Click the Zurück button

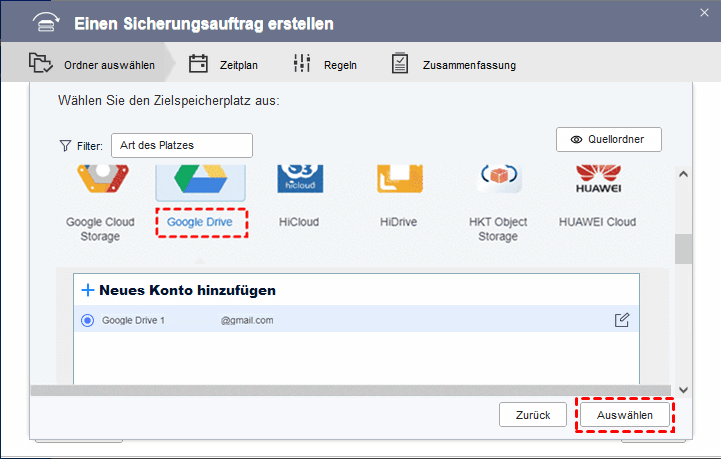[x=533, y=414]
